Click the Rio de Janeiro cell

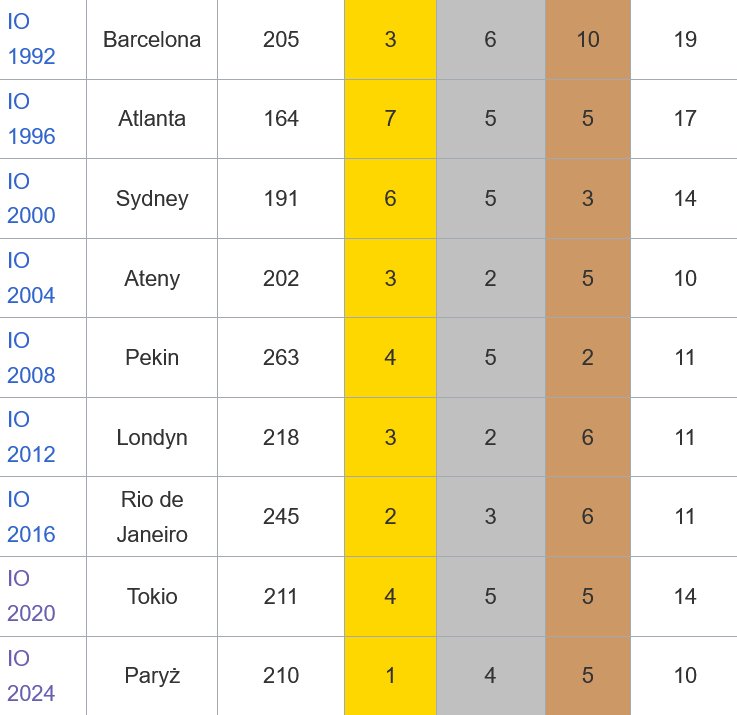click(x=152, y=517)
